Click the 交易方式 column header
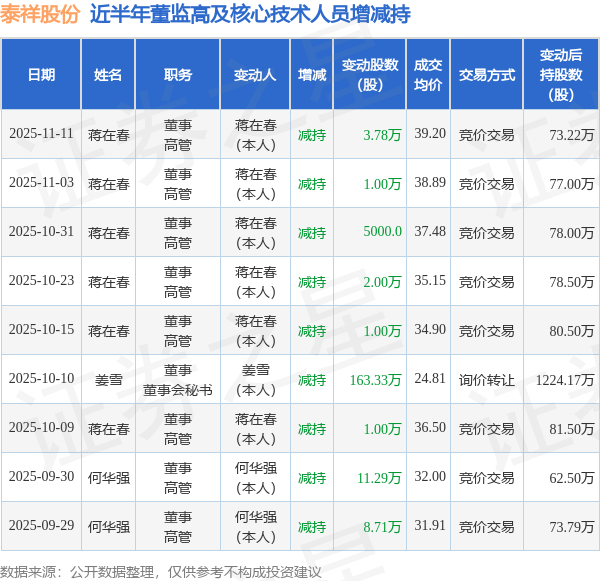Image resolution: width=600 pixels, height=581 pixels. [487, 75]
